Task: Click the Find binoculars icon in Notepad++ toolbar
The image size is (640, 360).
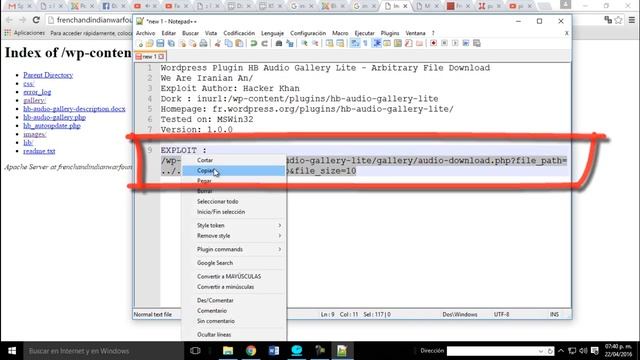Action: click(x=279, y=43)
